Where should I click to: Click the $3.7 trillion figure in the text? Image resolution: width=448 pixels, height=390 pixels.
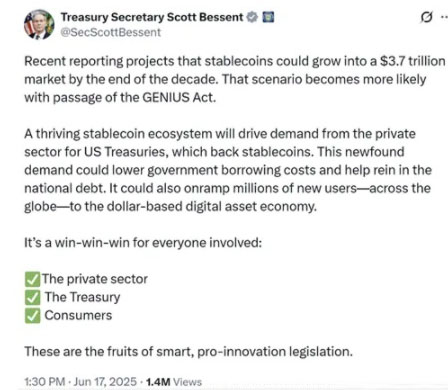(x=413, y=61)
